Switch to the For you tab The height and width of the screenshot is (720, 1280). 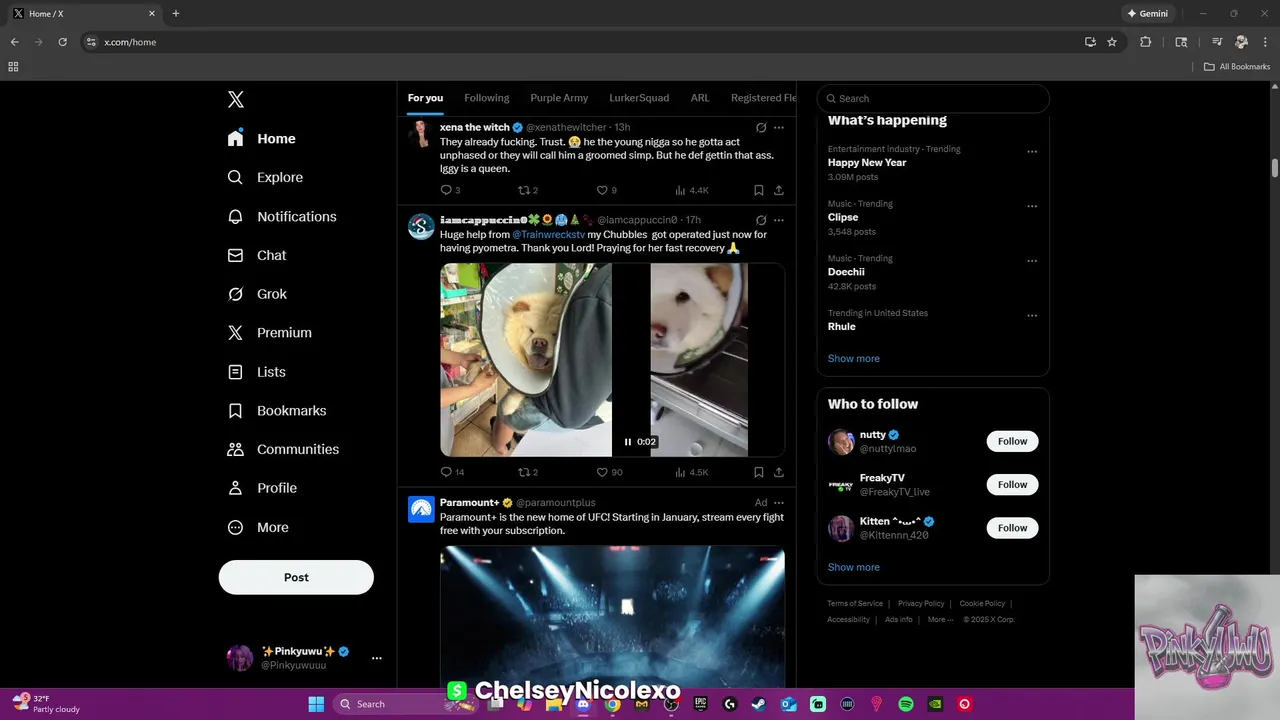point(425,98)
